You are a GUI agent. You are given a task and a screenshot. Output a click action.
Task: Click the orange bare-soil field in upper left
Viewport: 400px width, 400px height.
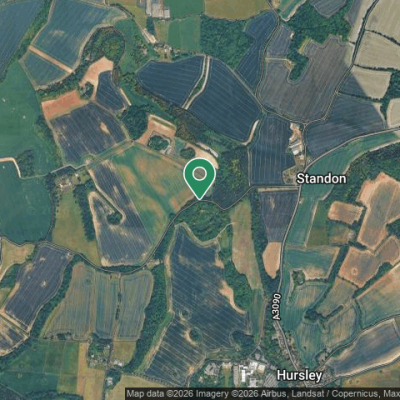pos(61,105)
